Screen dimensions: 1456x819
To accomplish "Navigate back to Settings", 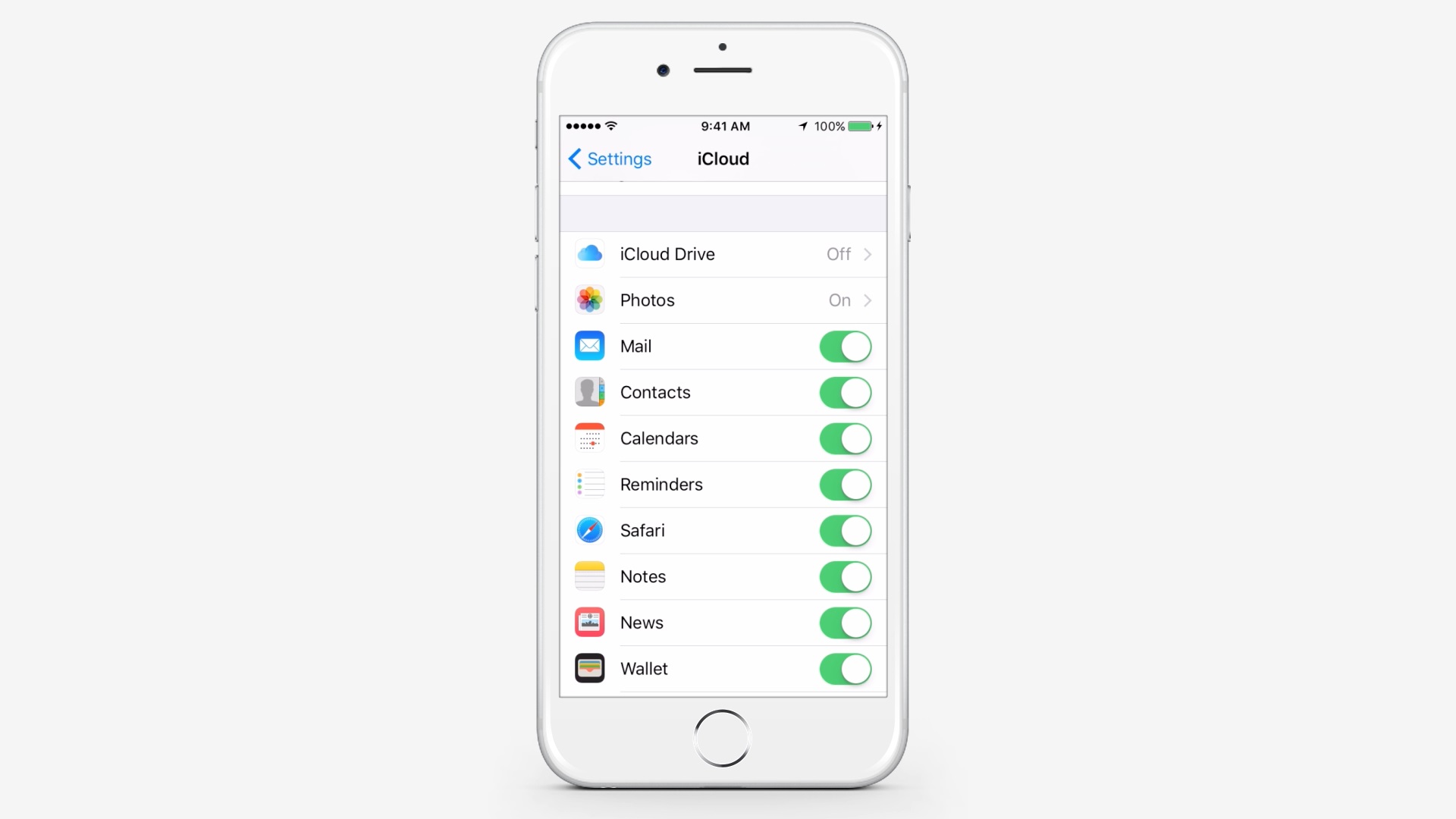I will pyautogui.click(x=608, y=159).
